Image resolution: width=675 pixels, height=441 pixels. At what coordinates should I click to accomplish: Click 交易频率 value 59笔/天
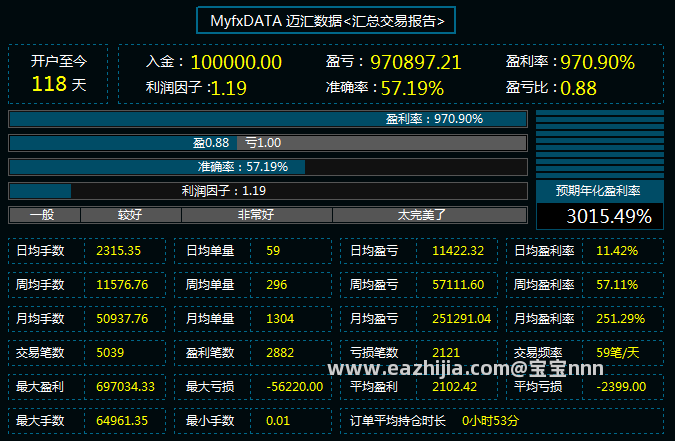618,353
